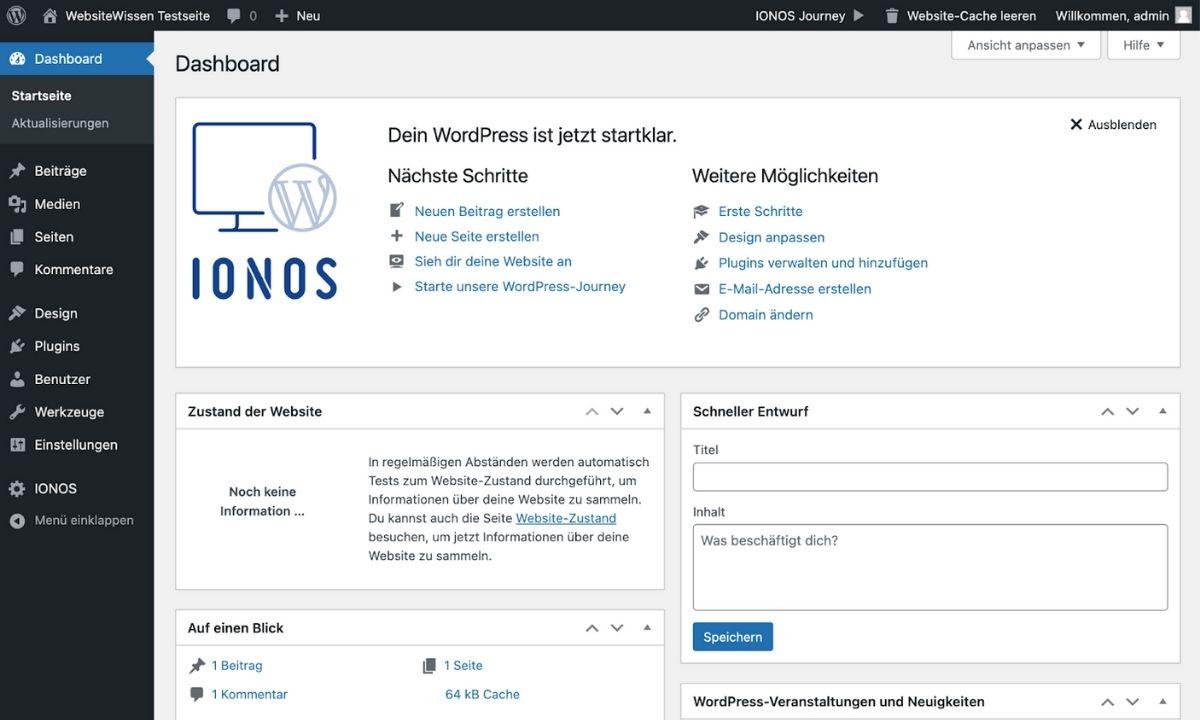Viewport: 1200px width, 720px height.
Task: Toggle the Schneller Entwurf panel
Action: pyautogui.click(x=1163, y=411)
